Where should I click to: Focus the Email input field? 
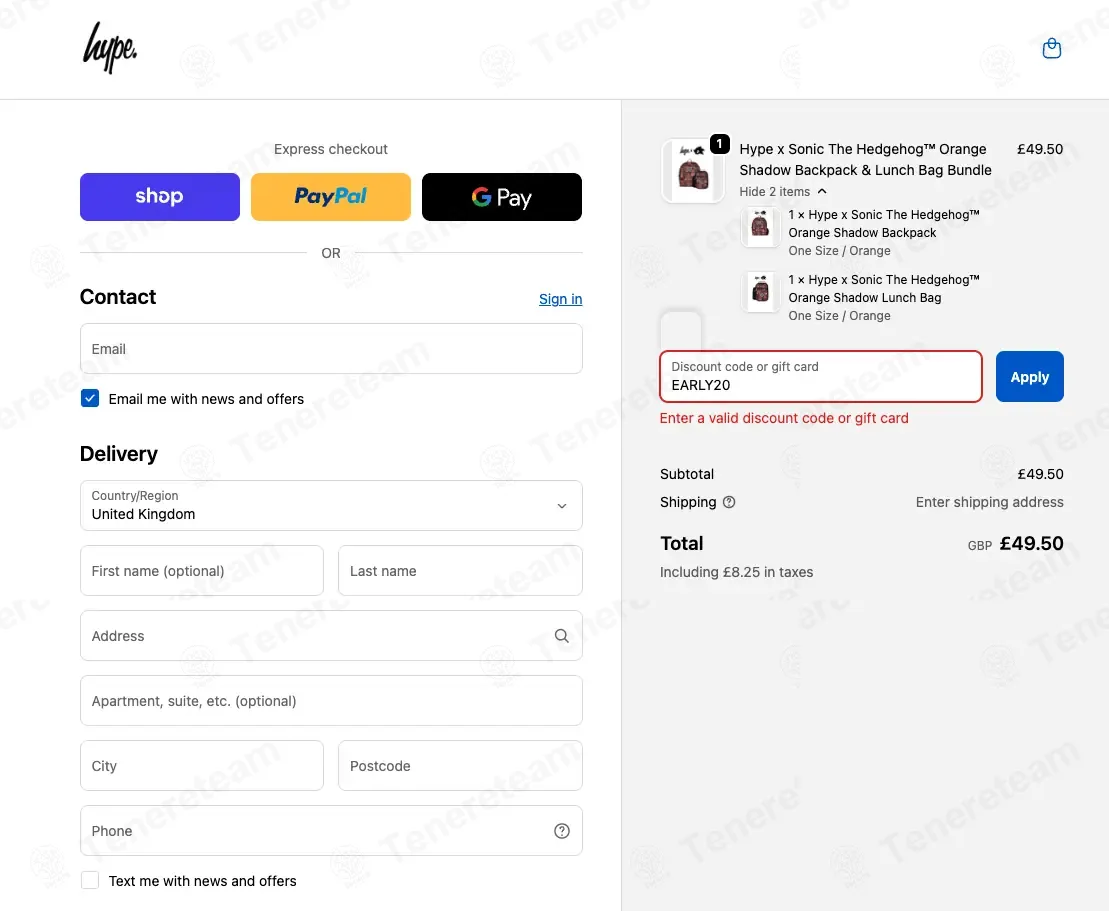[331, 349]
